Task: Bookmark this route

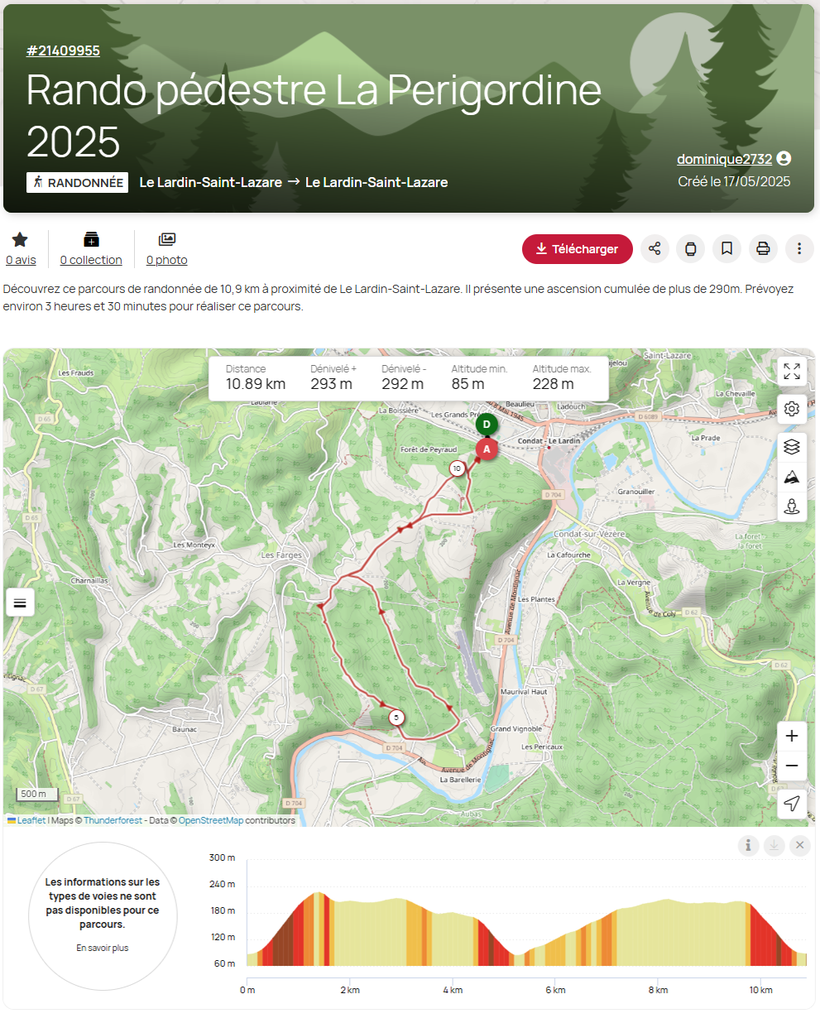Action: point(726,249)
